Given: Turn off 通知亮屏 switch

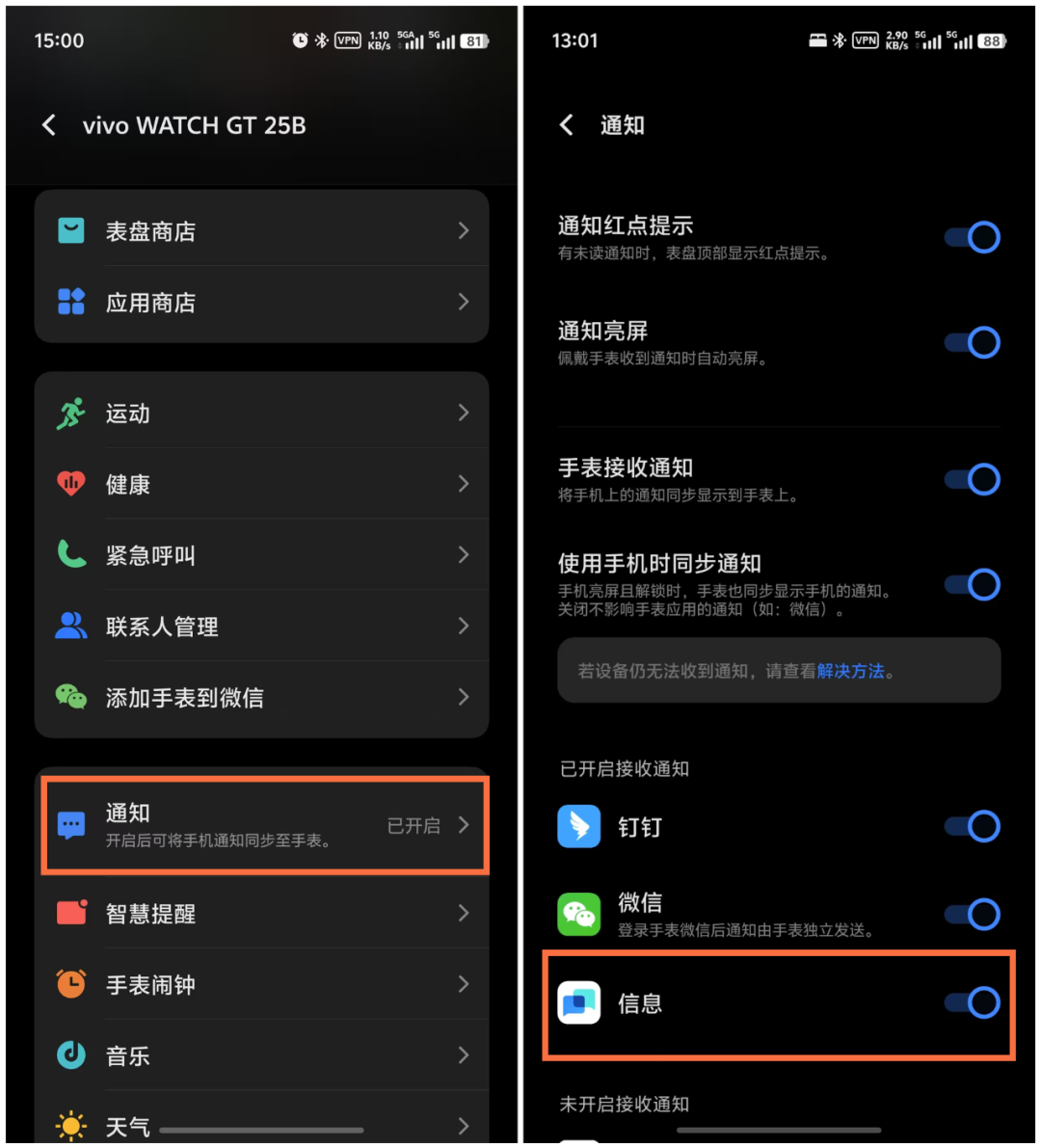Looking at the screenshot, I should point(973,342).
